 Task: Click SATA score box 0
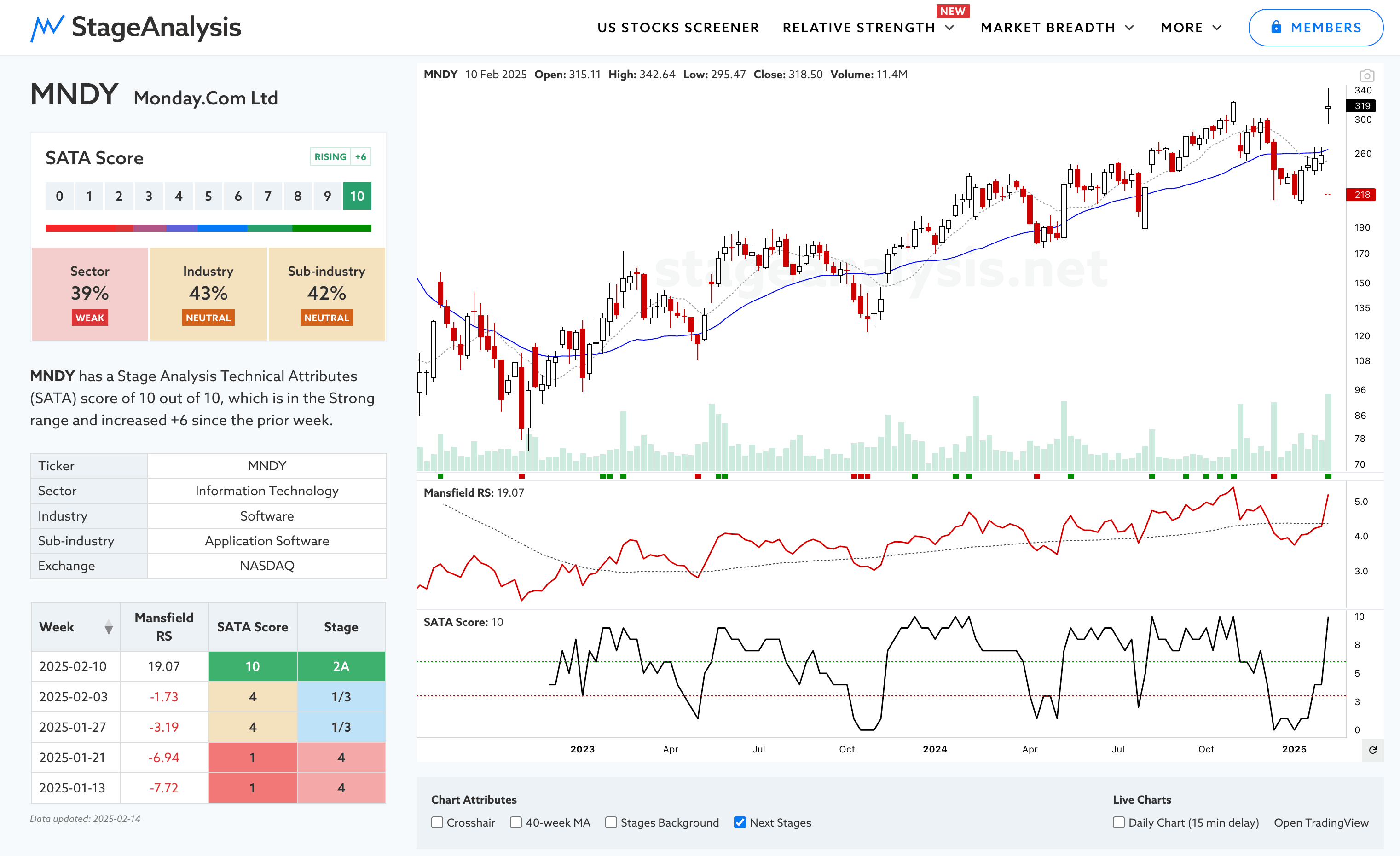[x=60, y=196]
